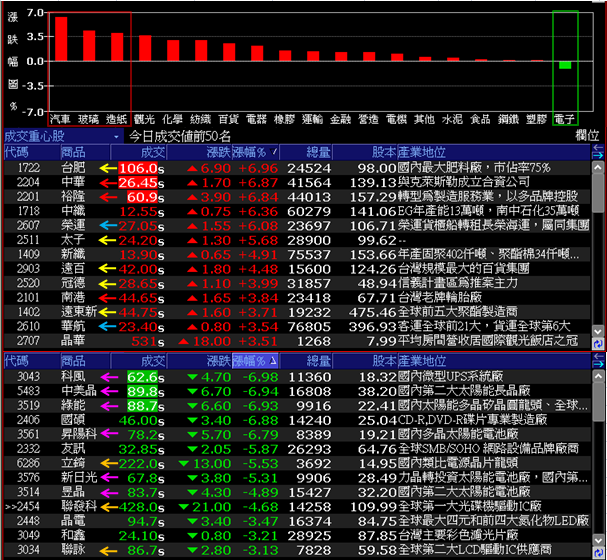Click magenta arrow icon beside 科風
607x560 pixels.
pyautogui.click(x=109, y=377)
